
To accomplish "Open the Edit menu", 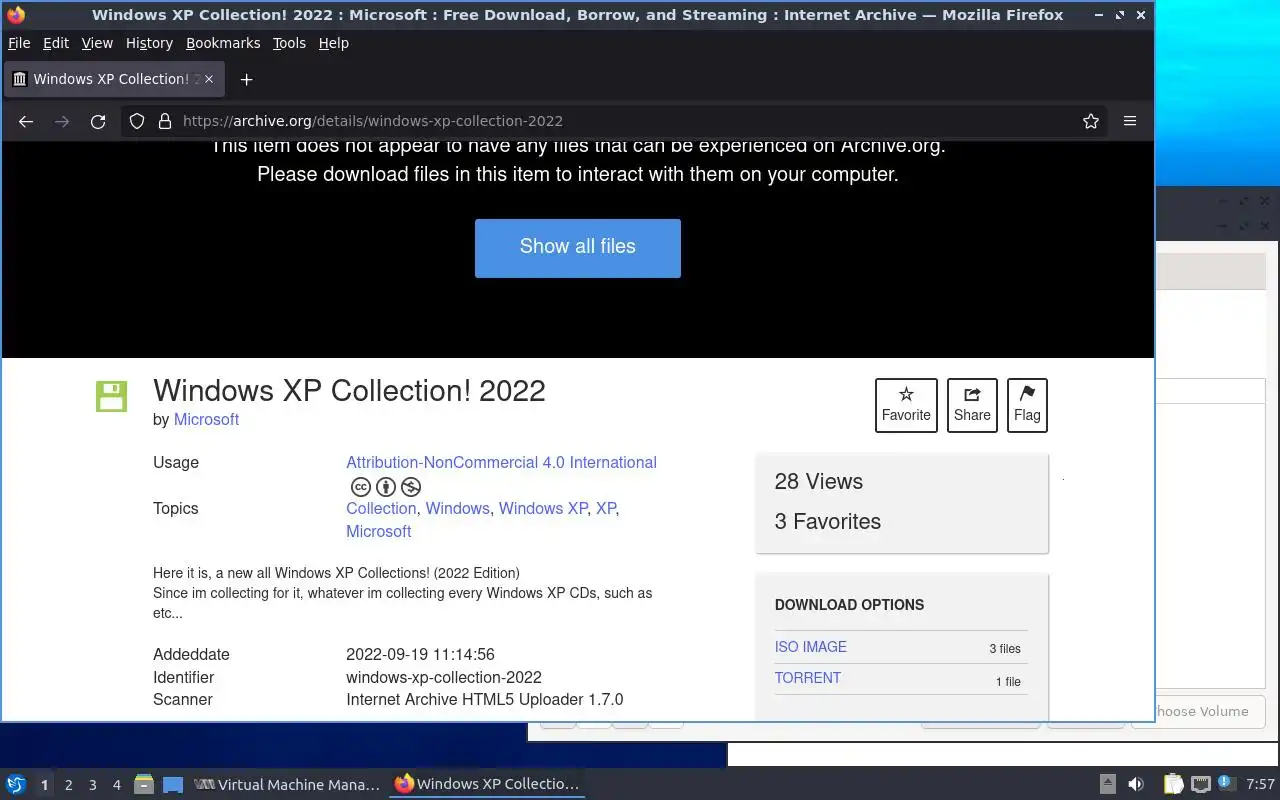I will tap(56, 43).
